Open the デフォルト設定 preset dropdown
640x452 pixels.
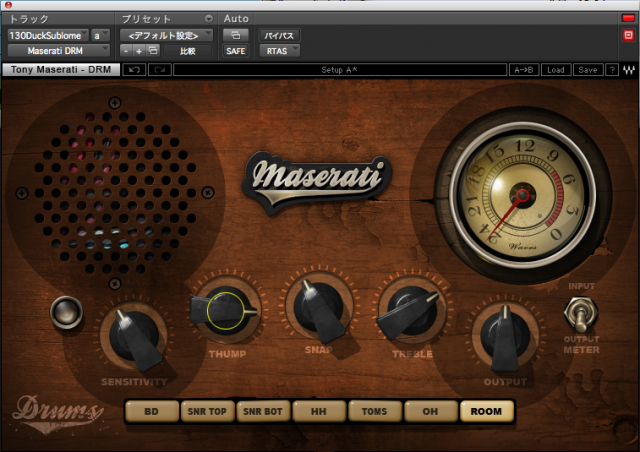pyautogui.click(x=166, y=36)
